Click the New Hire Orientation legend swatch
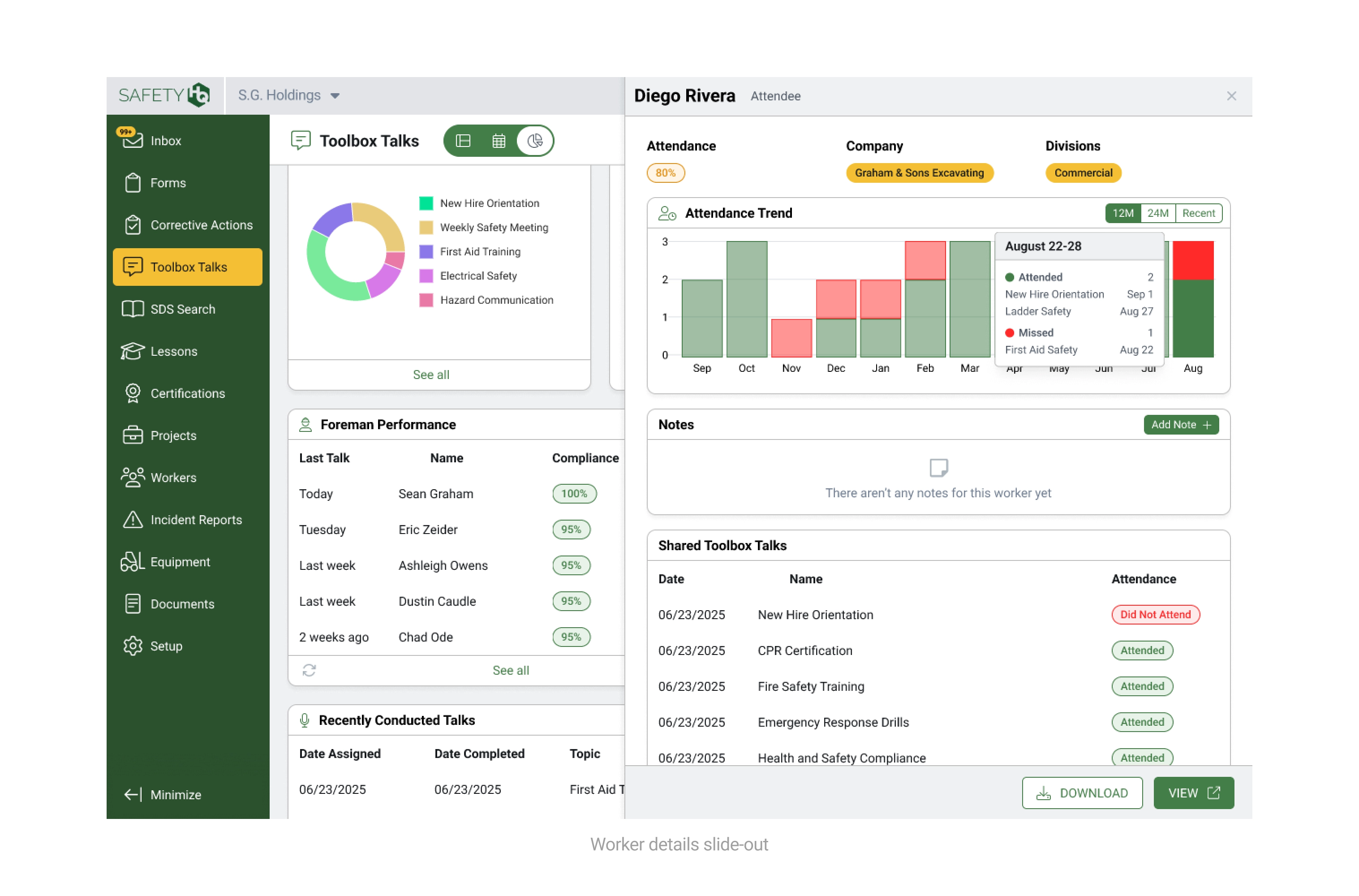1359x896 pixels. 426,203
